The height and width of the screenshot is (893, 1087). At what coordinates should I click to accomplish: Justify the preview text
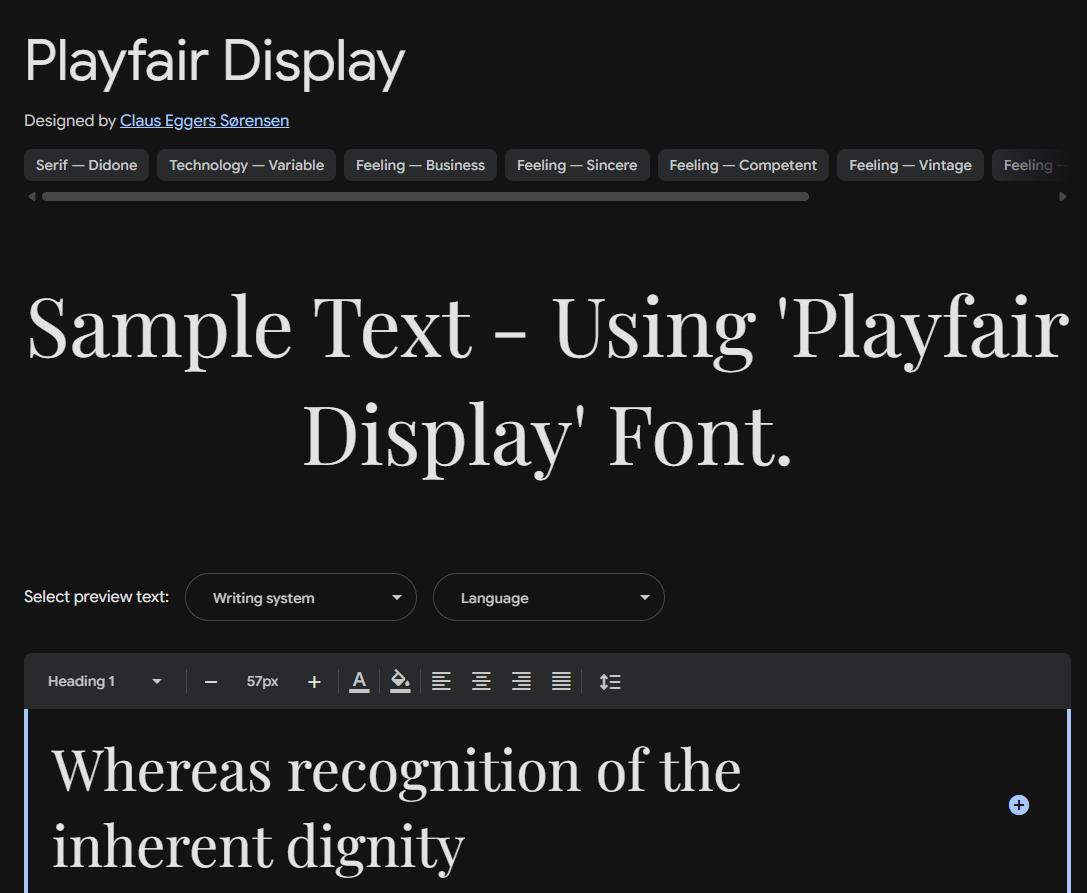pyautogui.click(x=562, y=682)
